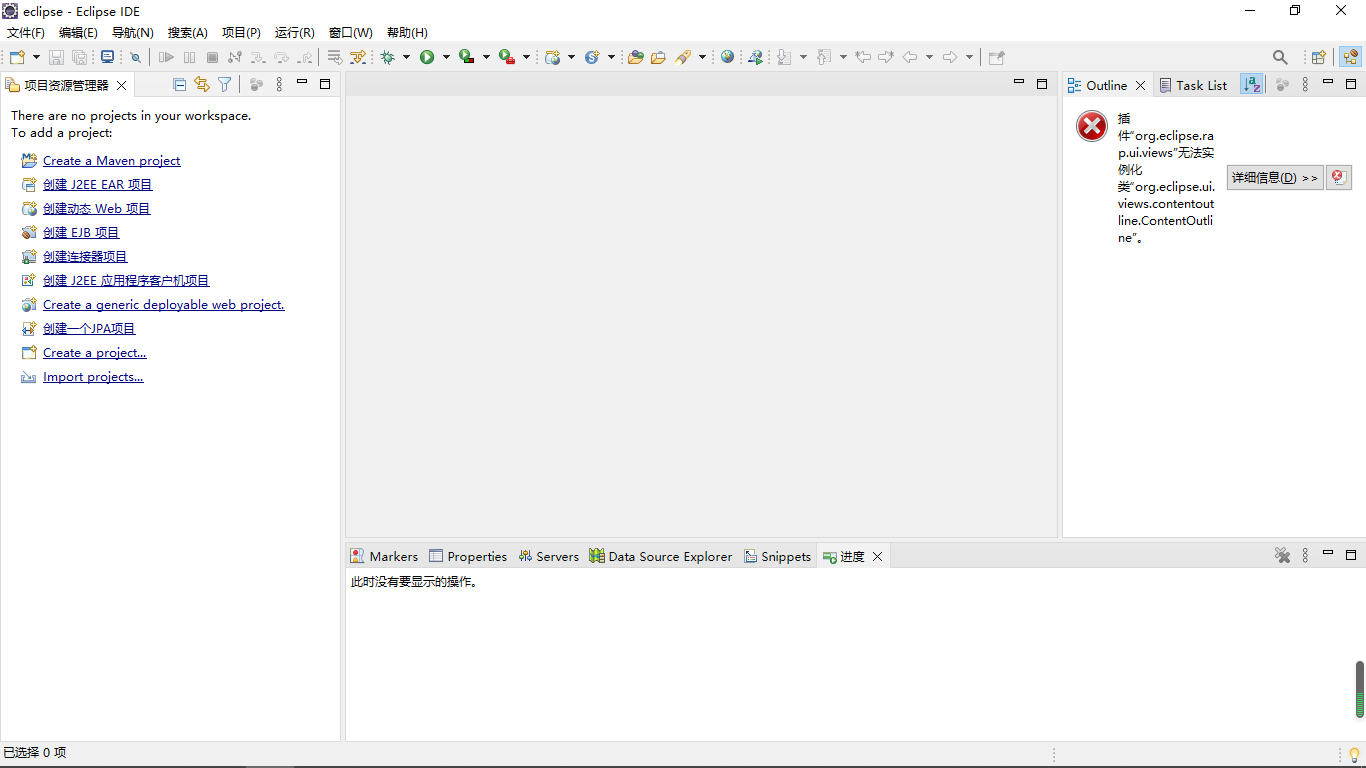Click the 创建动态 Web 项目 link
1366x768 pixels.
click(96, 209)
